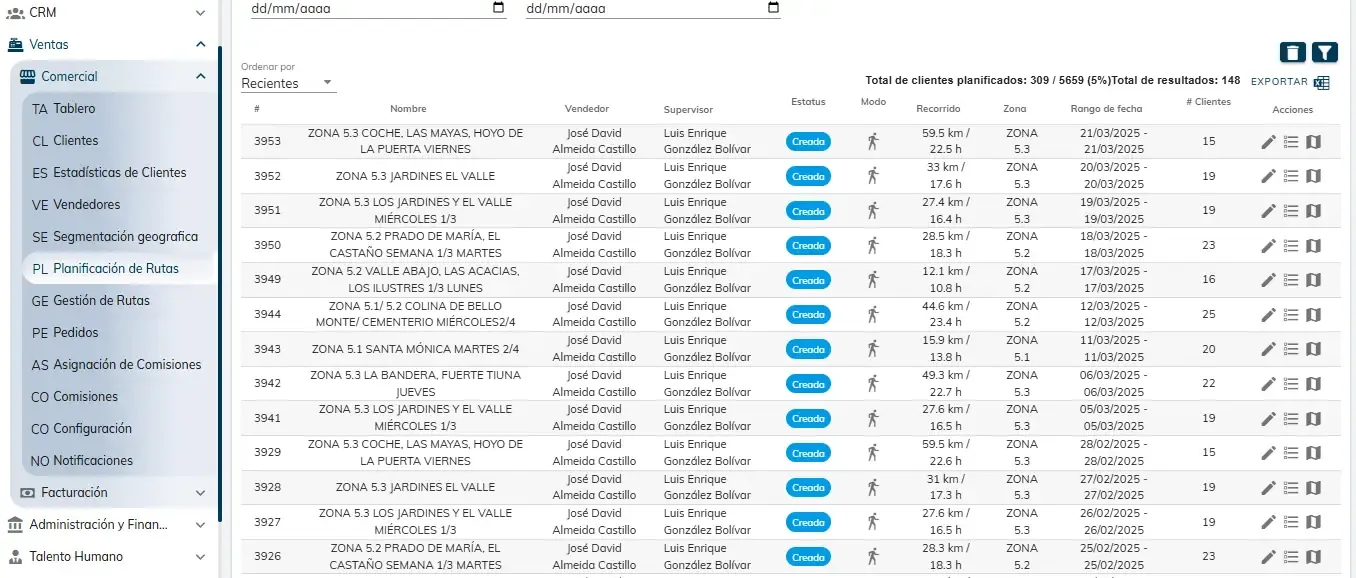Edit route 3953 with the pencil icon
The width and height of the screenshot is (1356, 578).
[1268, 141]
